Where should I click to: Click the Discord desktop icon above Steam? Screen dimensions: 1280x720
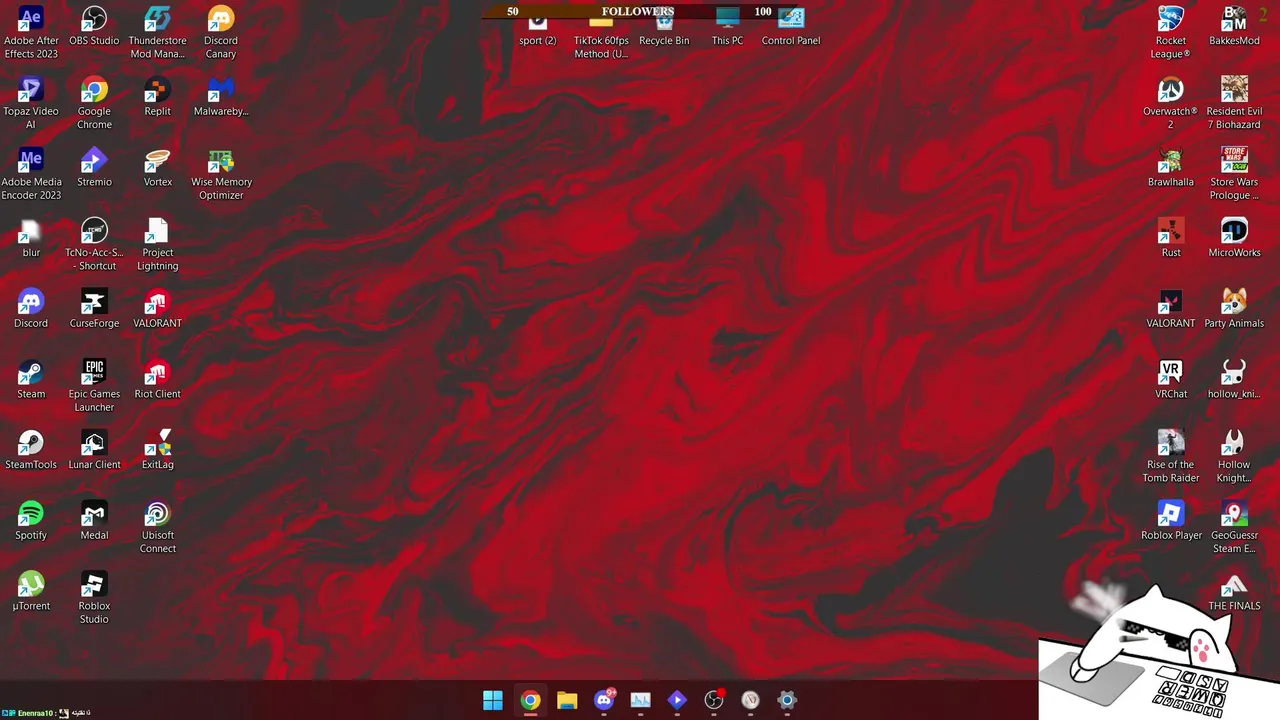tap(31, 308)
